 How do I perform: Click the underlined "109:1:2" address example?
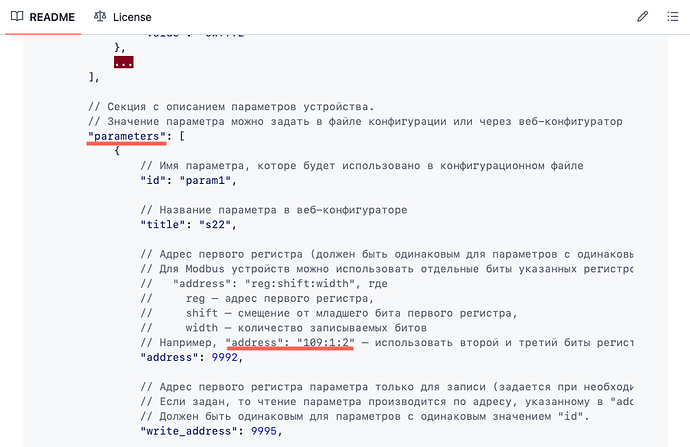290,342
